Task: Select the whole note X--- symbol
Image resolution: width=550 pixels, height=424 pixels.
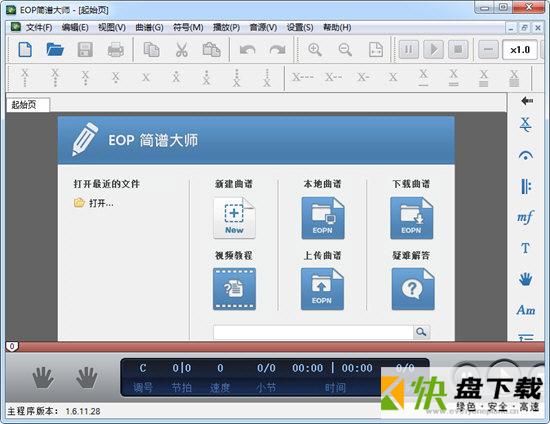Action: pyautogui.click(x=303, y=77)
